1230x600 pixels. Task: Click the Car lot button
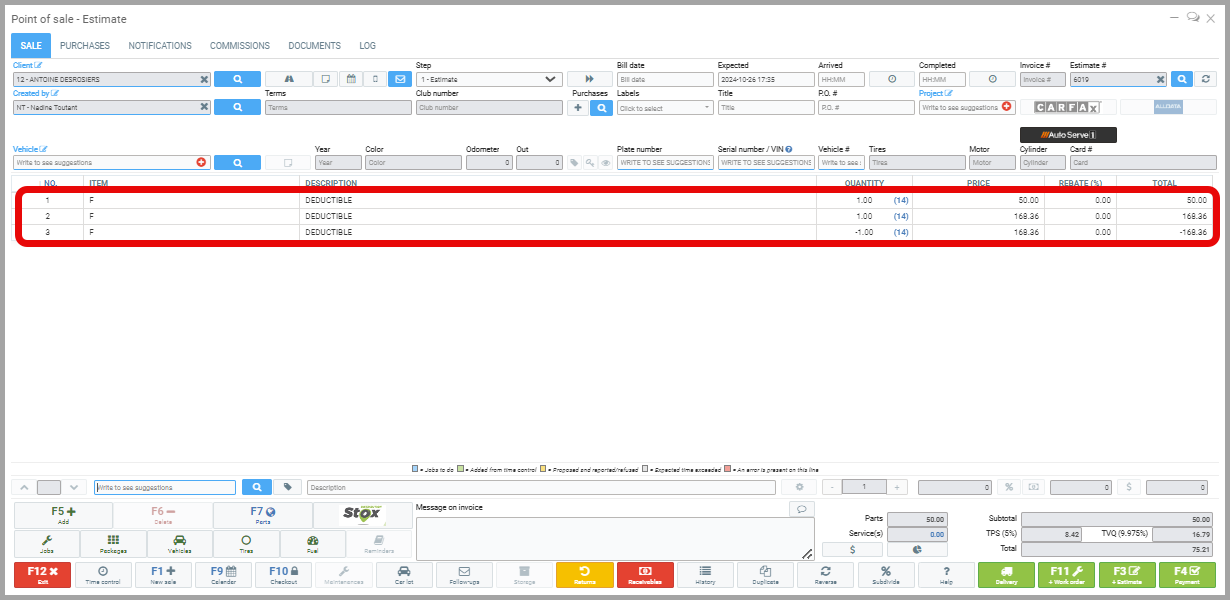403,575
